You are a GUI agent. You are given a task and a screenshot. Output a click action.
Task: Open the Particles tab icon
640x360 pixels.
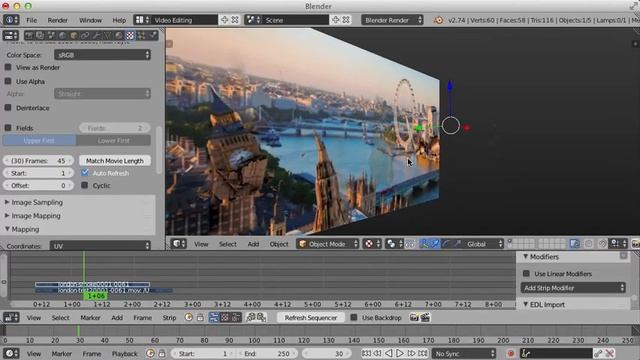(x=141, y=36)
